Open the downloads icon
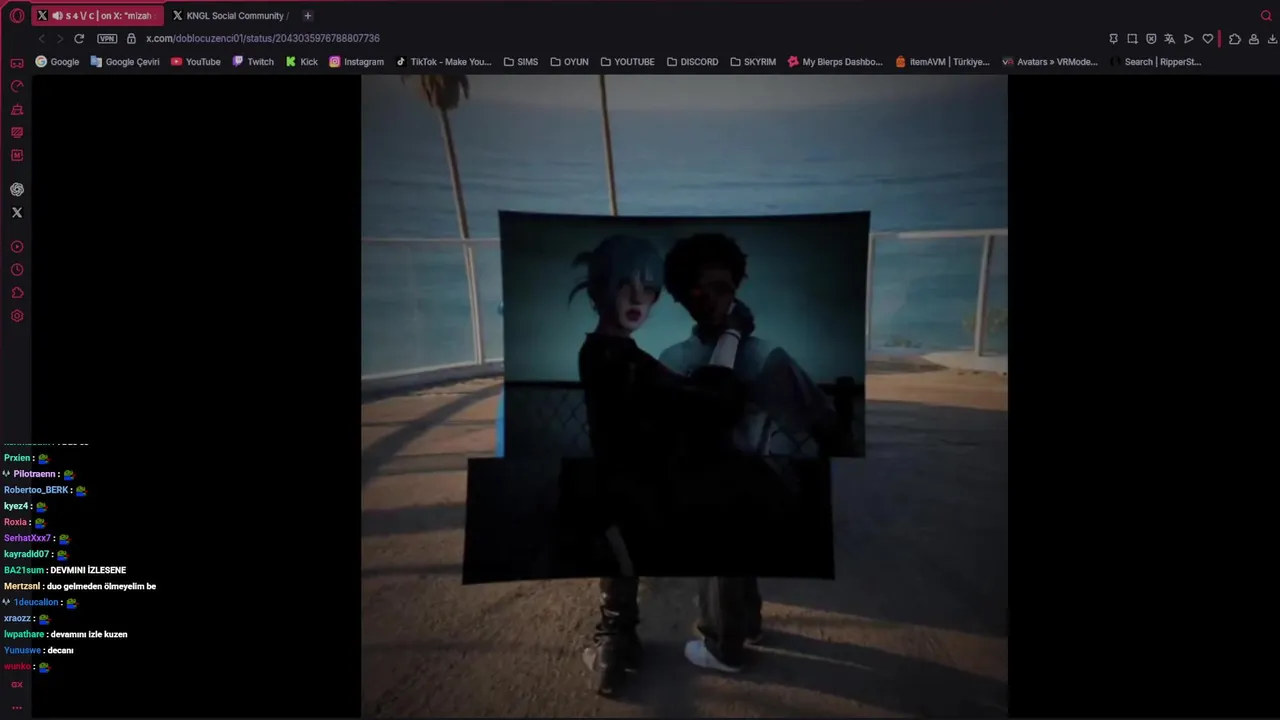1280x720 pixels. 1272,39
